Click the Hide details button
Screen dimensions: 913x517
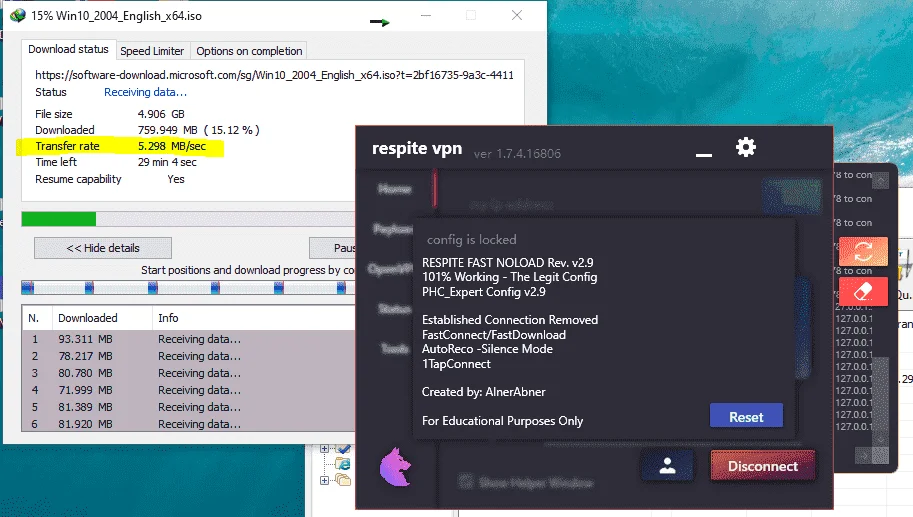click(103, 248)
